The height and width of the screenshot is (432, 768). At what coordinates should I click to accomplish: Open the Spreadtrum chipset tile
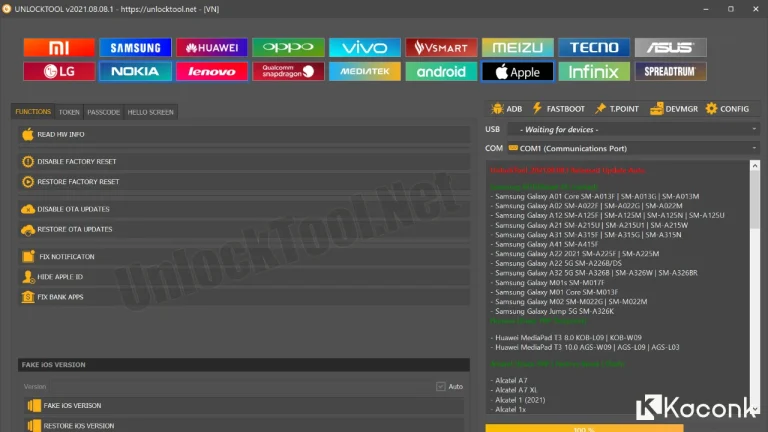tap(670, 72)
